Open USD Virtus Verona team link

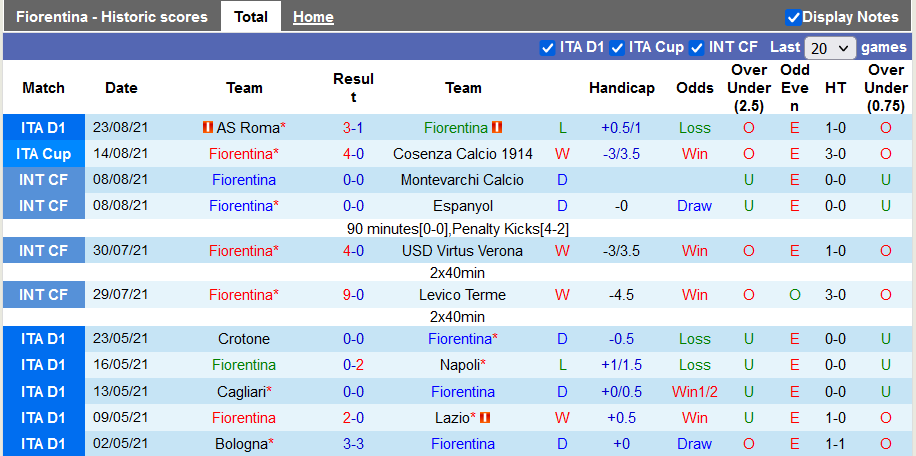click(462, 251)
